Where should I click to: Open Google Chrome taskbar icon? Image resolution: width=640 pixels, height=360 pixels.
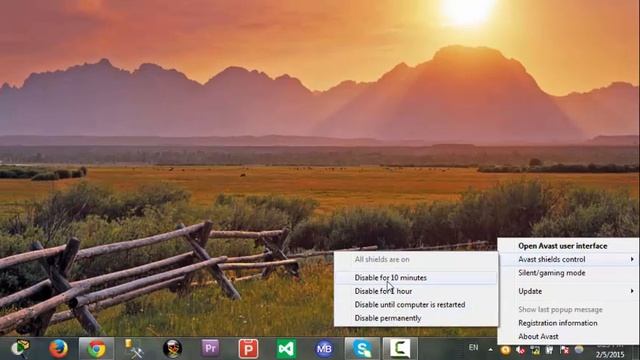point(96,349)
